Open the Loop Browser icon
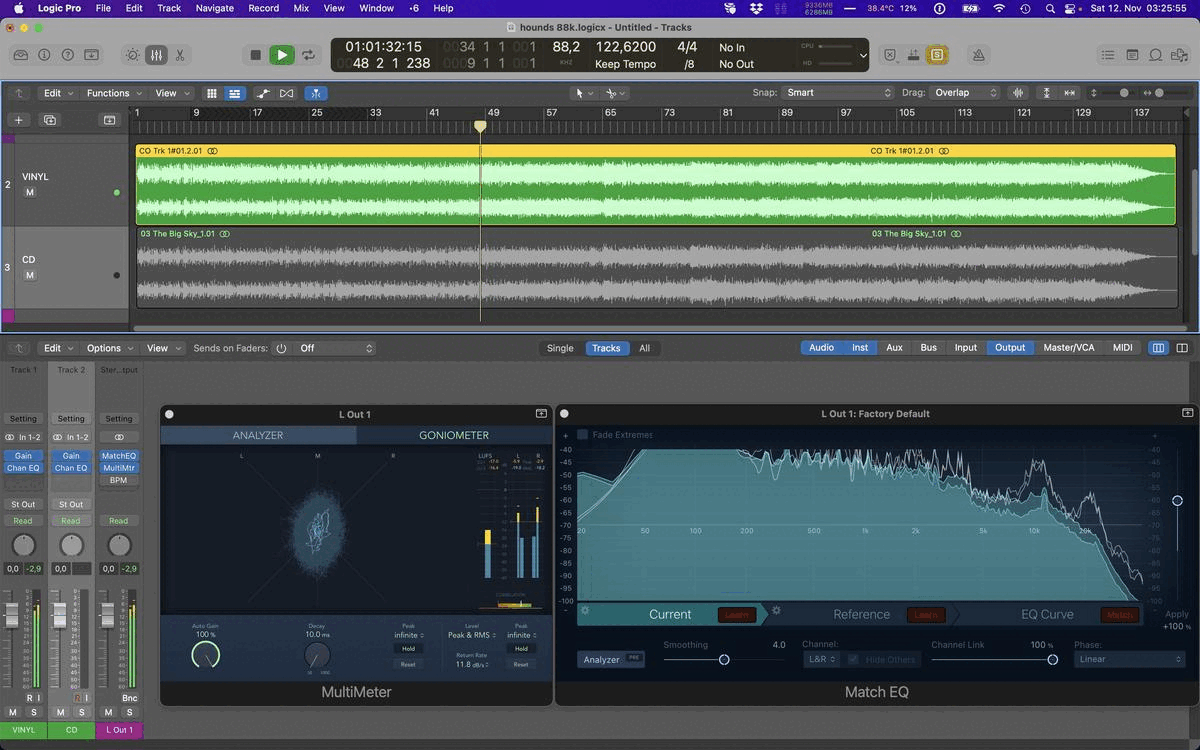The image size is (1200, 750). click(1156, 55)
